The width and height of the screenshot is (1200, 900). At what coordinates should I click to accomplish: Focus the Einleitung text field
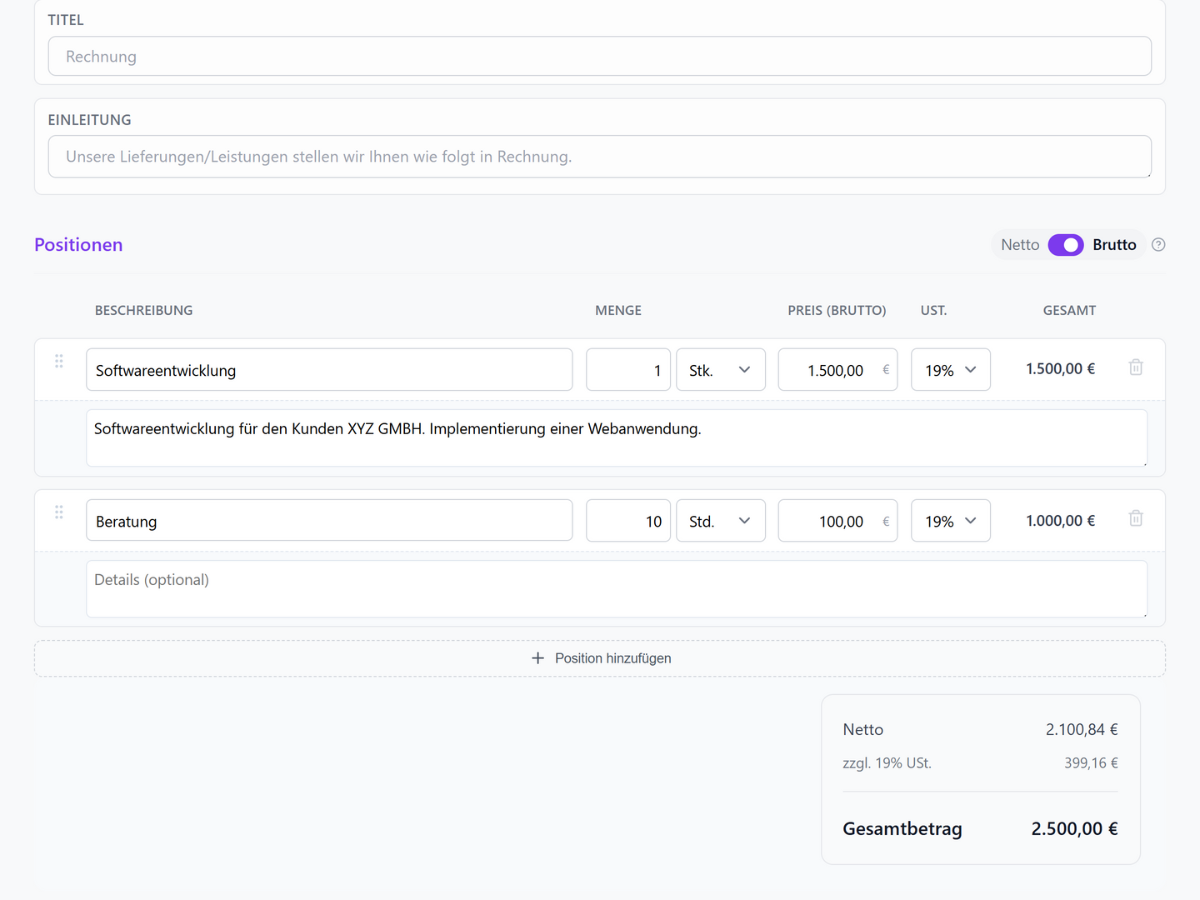pos(600,157)
